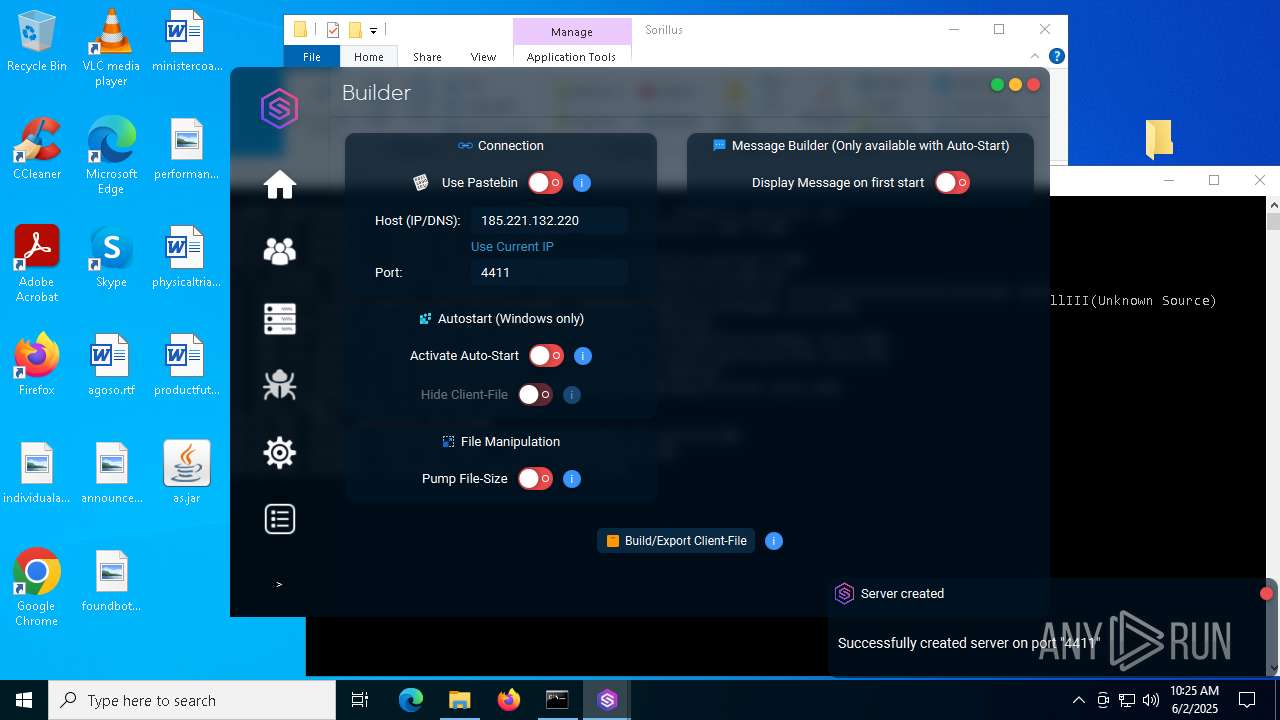
Task: Click the Host (IP/DNS) input field
Action: click(549, 221)
